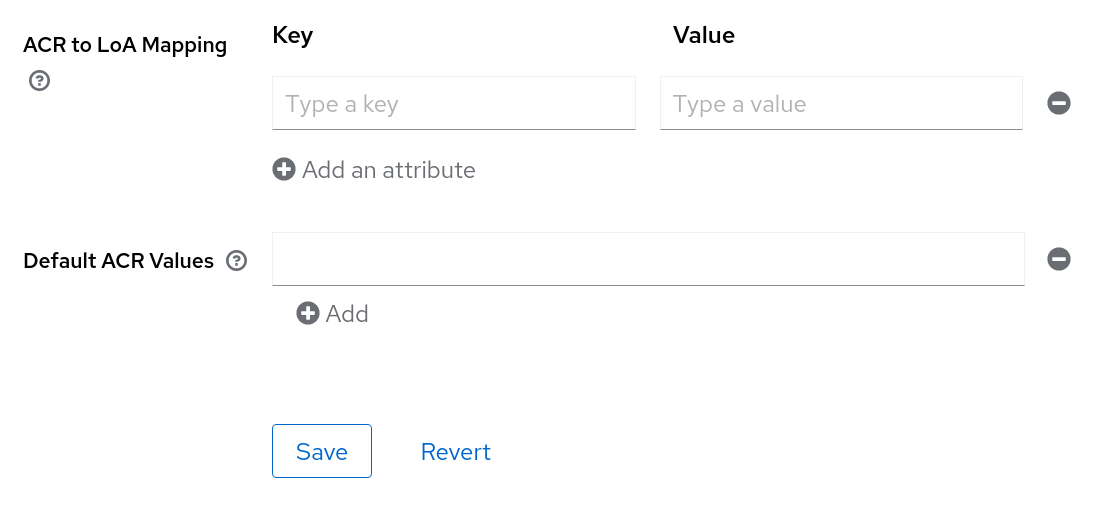Open help tooltip for ACR to LoA Mapping

(39, 81)
